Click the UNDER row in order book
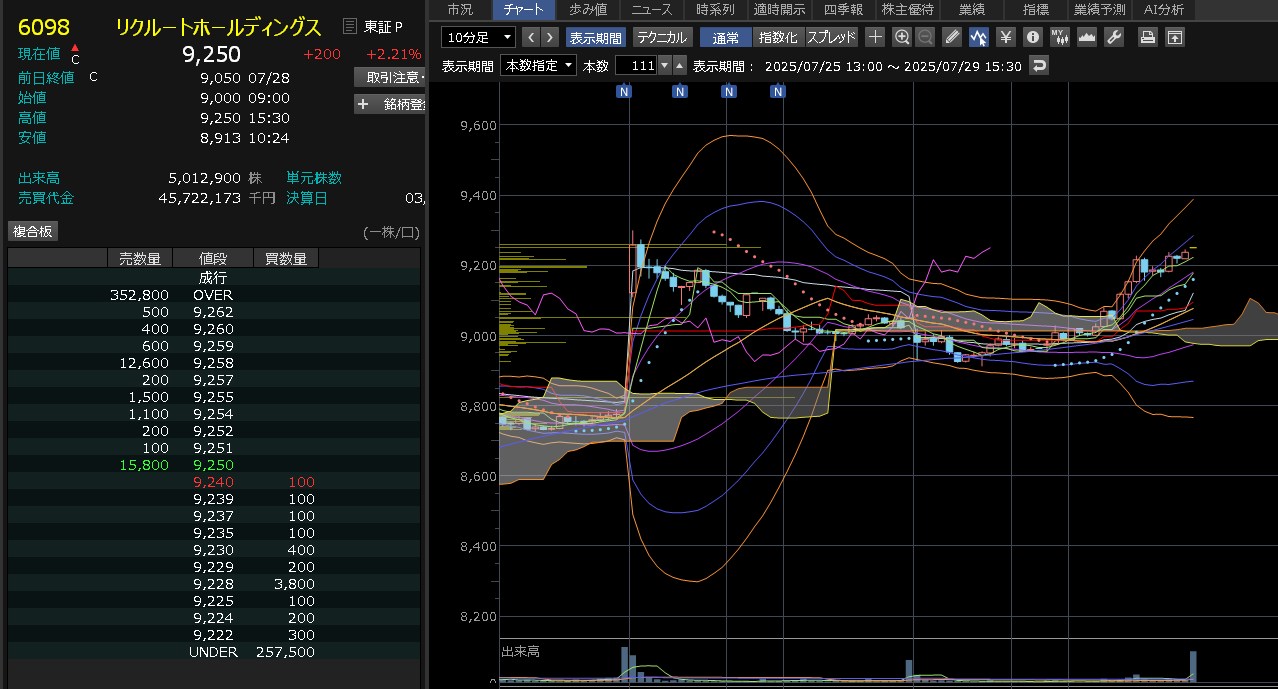1278x689 pixels. (214, 652)
